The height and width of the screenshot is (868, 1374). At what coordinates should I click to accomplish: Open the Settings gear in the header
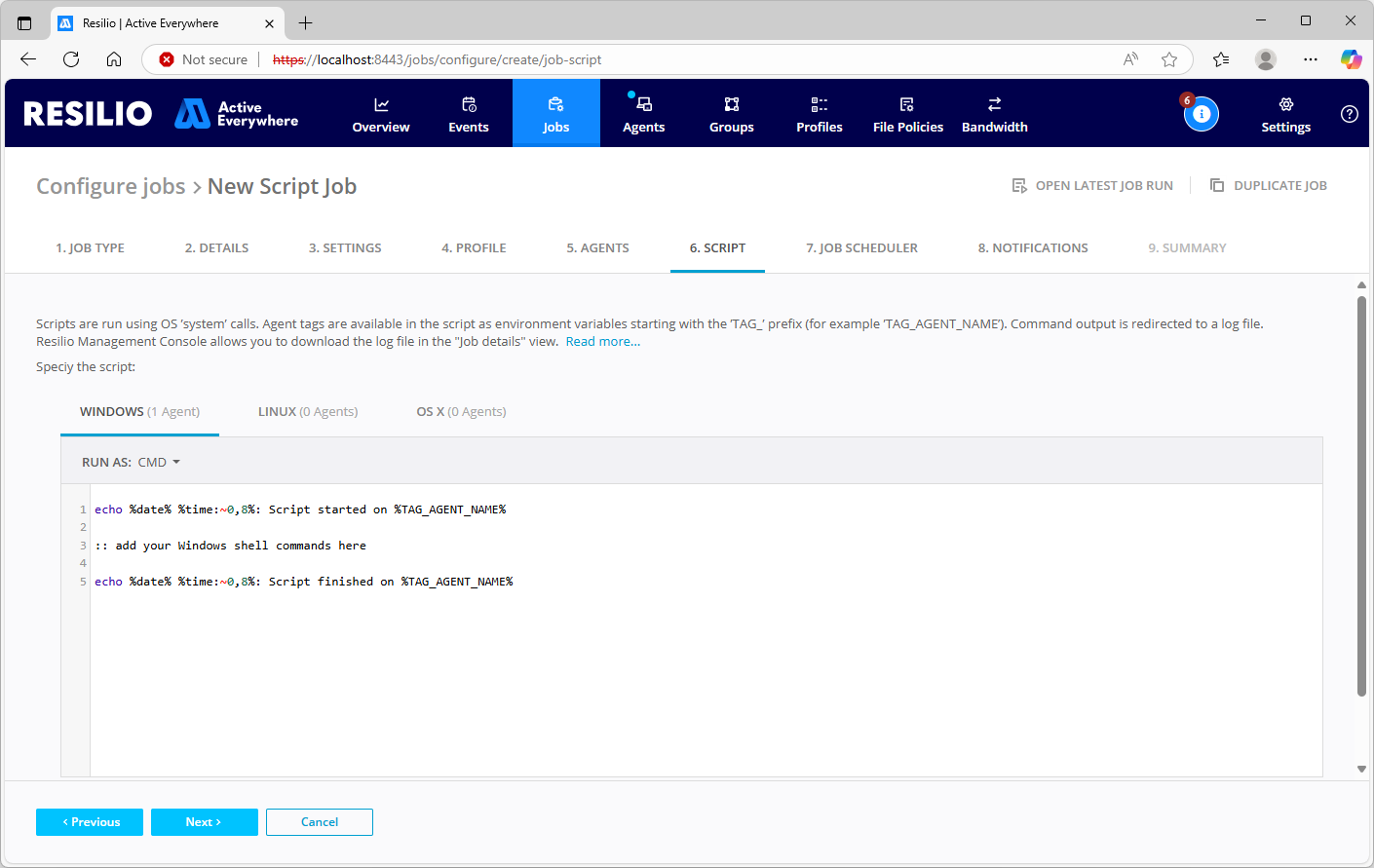1285,105
